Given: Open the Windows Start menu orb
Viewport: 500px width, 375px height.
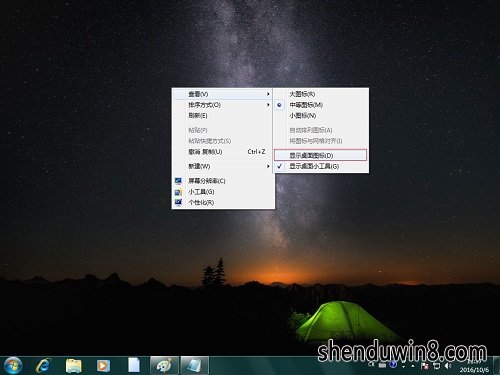Looking at the screenshot, I should pos(13,365).
